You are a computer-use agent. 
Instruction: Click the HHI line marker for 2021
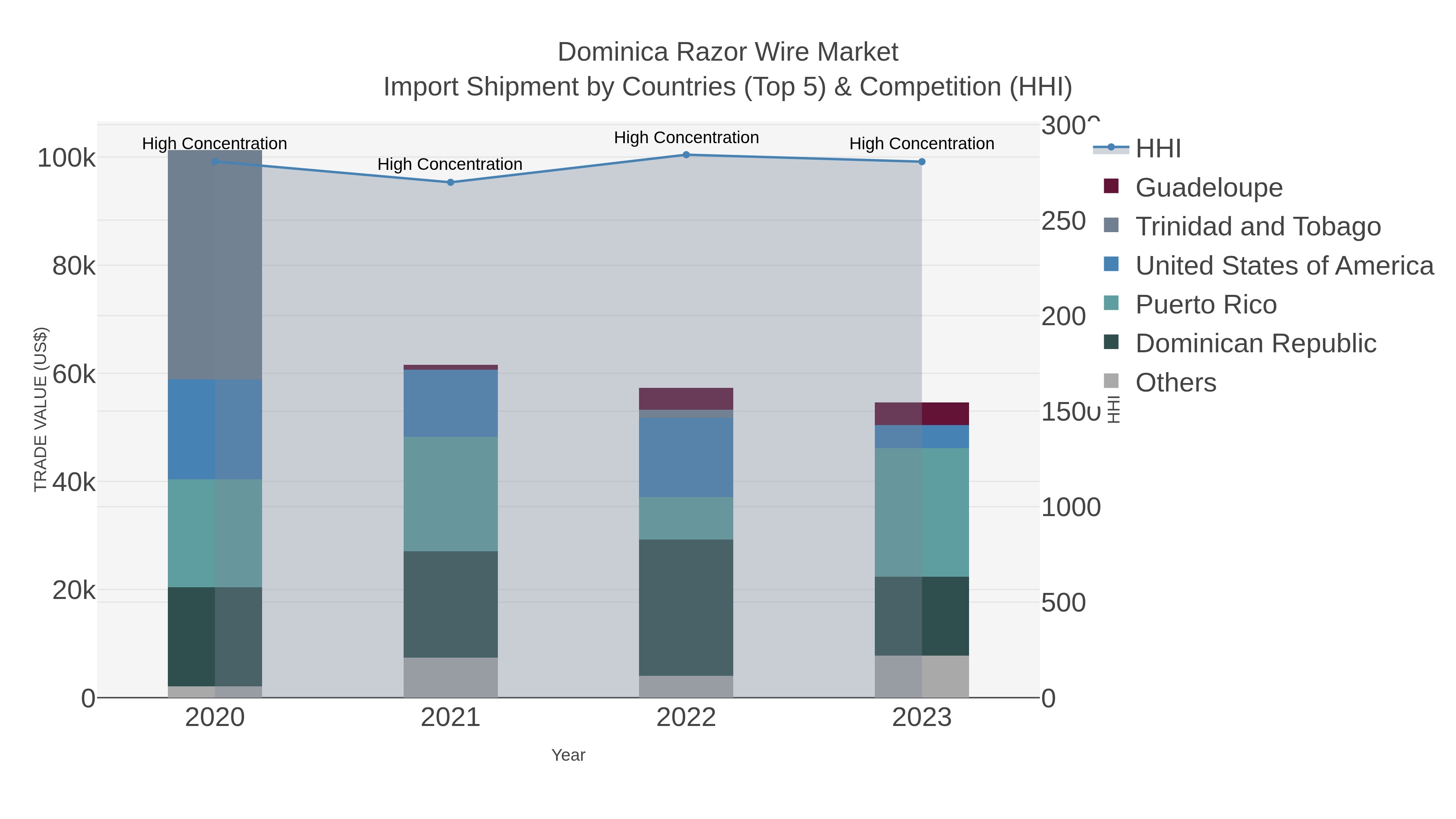(x=451, y=182)
